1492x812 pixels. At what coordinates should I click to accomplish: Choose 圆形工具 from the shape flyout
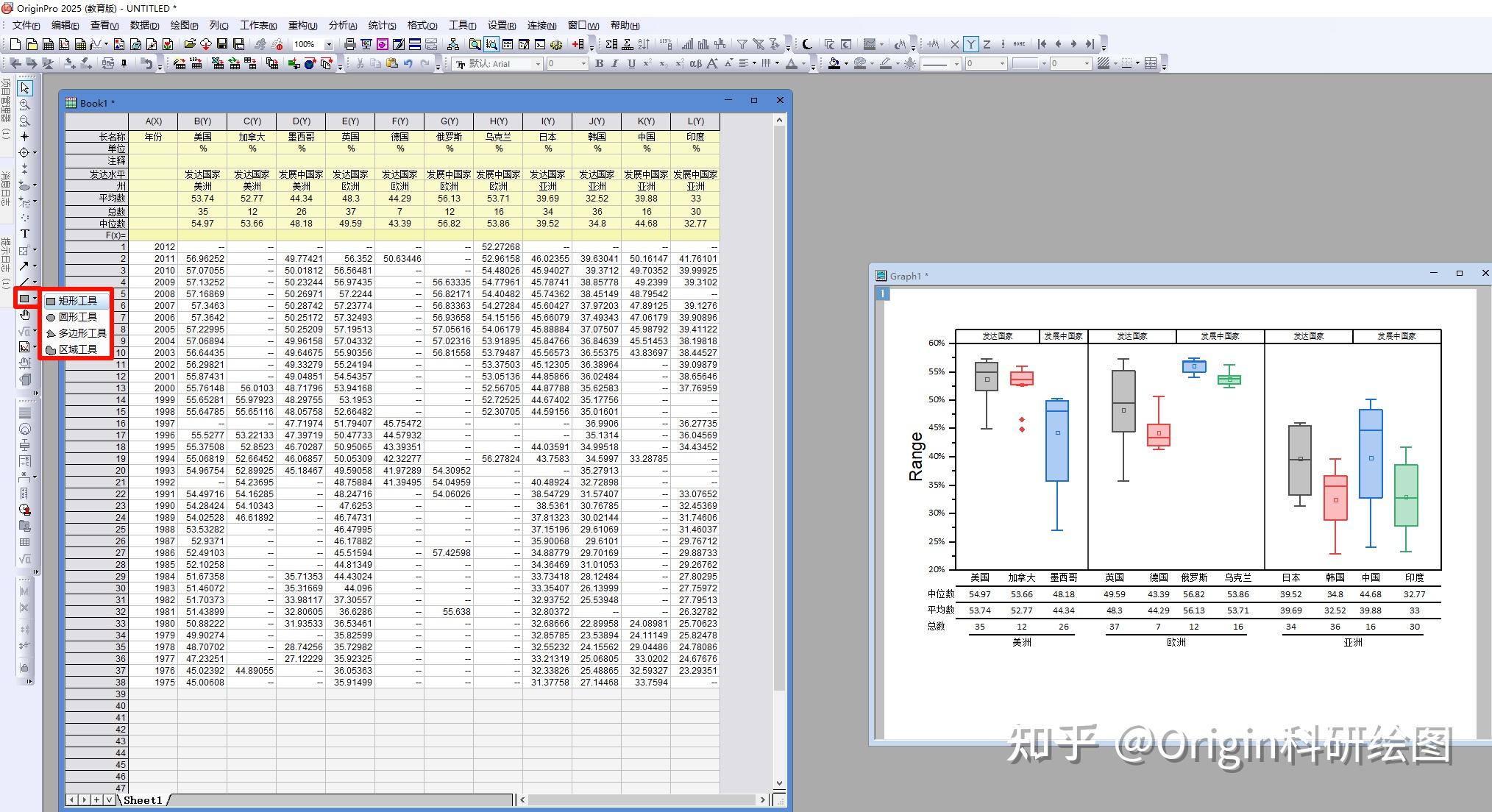coord(77,317)
